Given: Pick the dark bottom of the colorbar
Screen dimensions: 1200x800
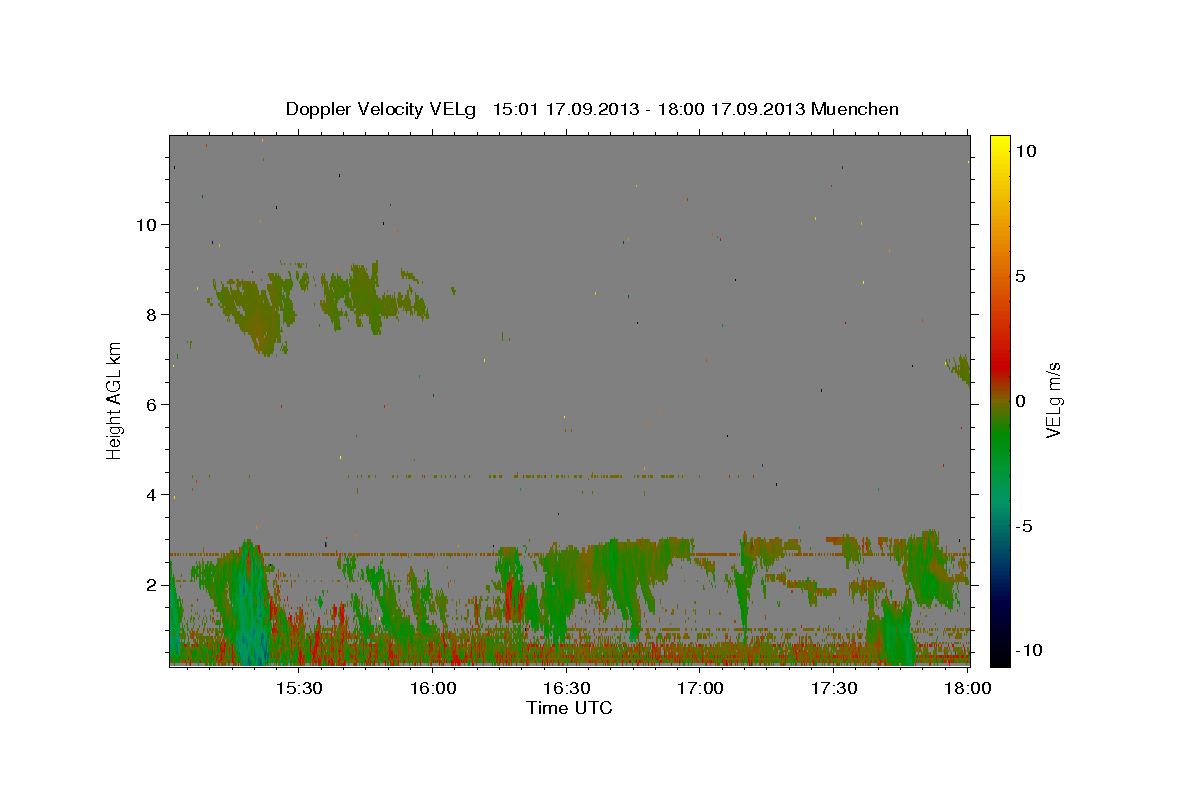Looking at the screenshot, I should coord(999,650).
